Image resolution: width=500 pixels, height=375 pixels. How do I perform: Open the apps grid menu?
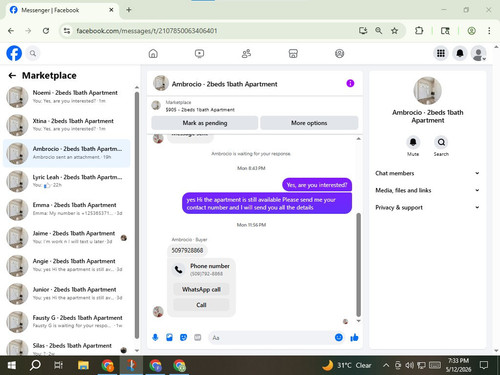click(x=441, y=53)
